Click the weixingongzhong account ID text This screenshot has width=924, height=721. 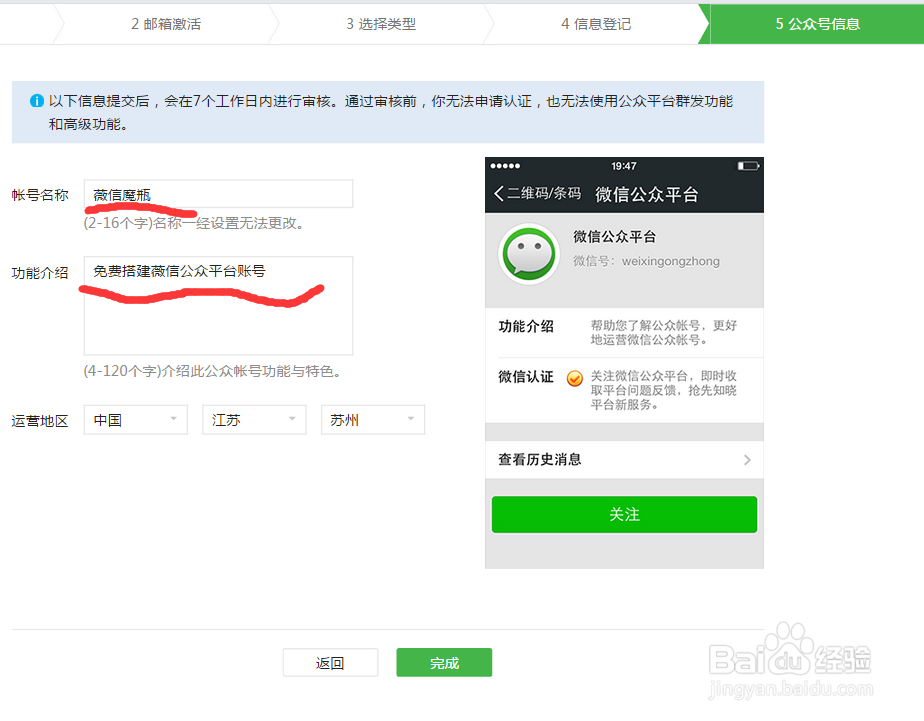671,261
